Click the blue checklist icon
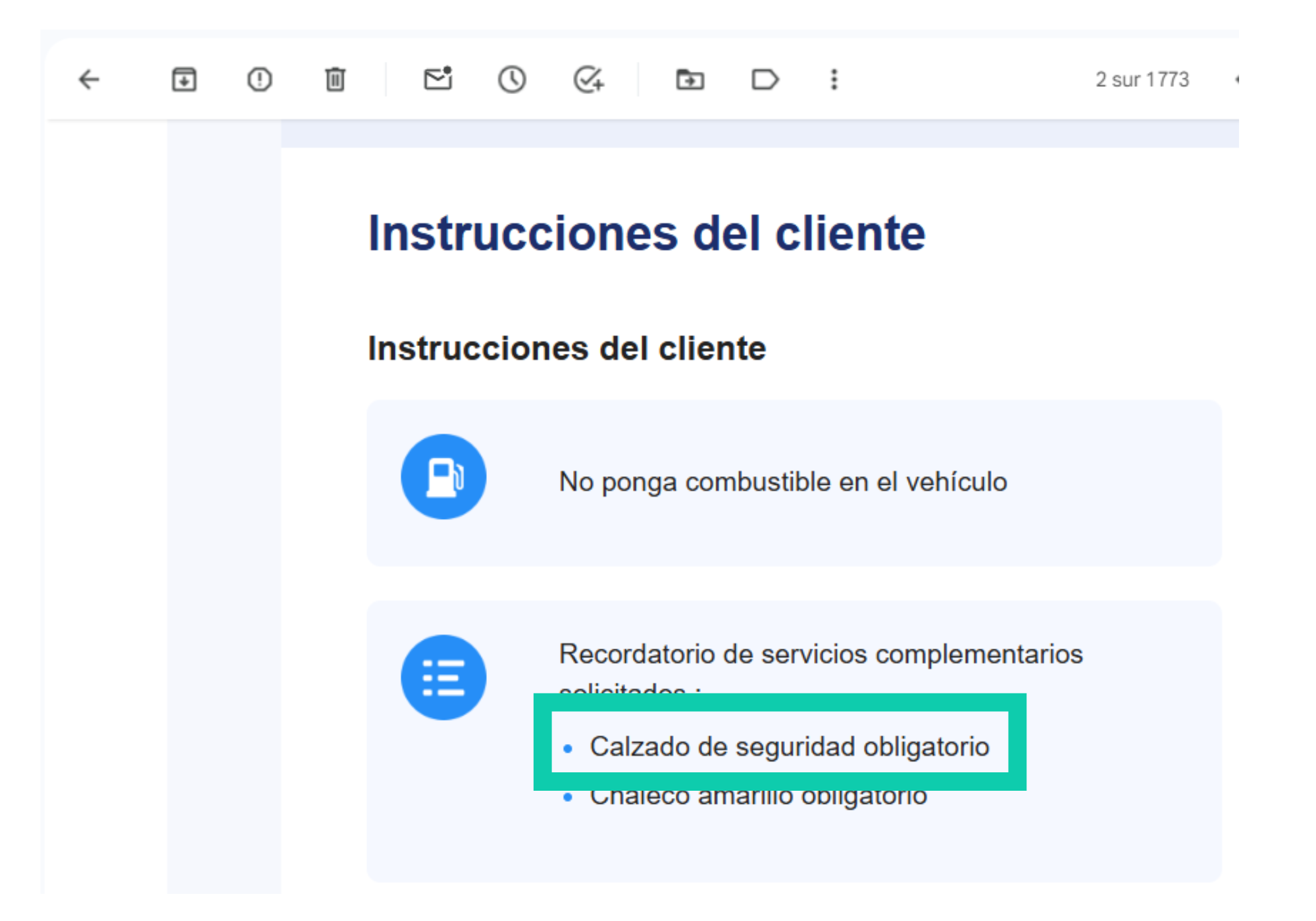The image size is (1316, 921). 443,678
